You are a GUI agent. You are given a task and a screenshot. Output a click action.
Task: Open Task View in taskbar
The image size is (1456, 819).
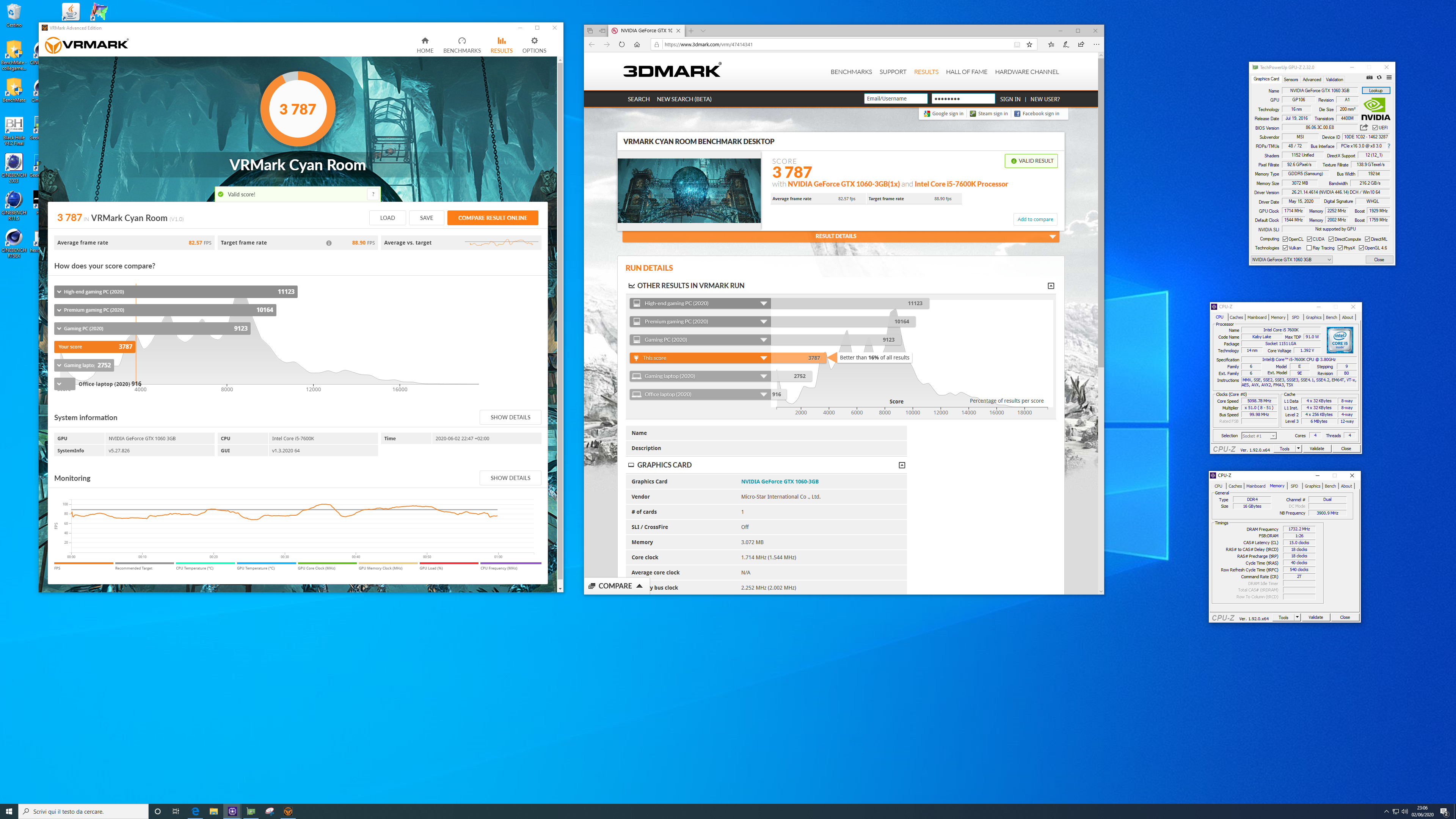click(176, 811)
